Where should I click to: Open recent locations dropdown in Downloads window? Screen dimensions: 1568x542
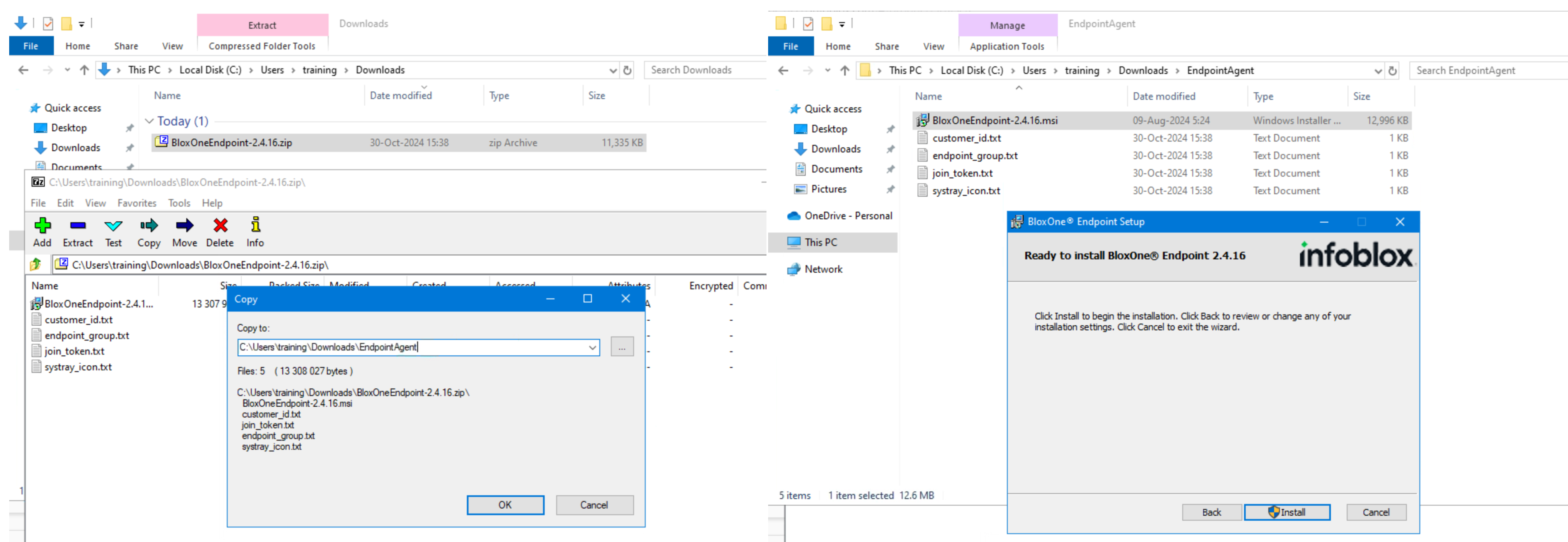coord(67,70)
